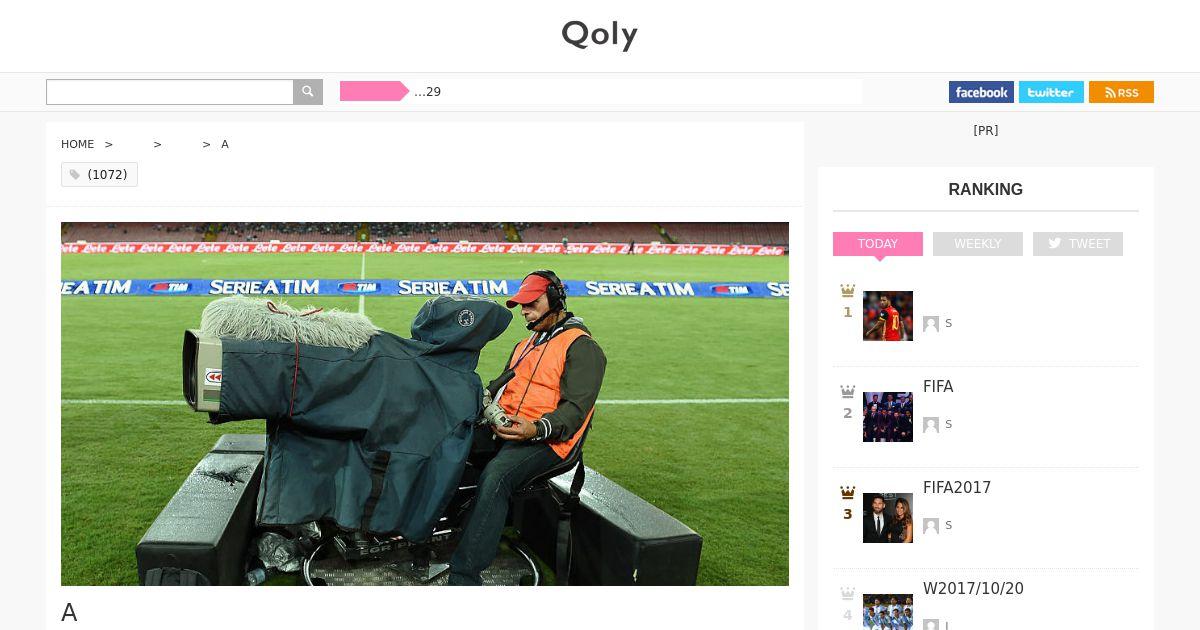Screen dimensions: 1200x630
Task: Open the FIFA2017 ranking article link
Action: pyautogui.click(x=957, y=488)
